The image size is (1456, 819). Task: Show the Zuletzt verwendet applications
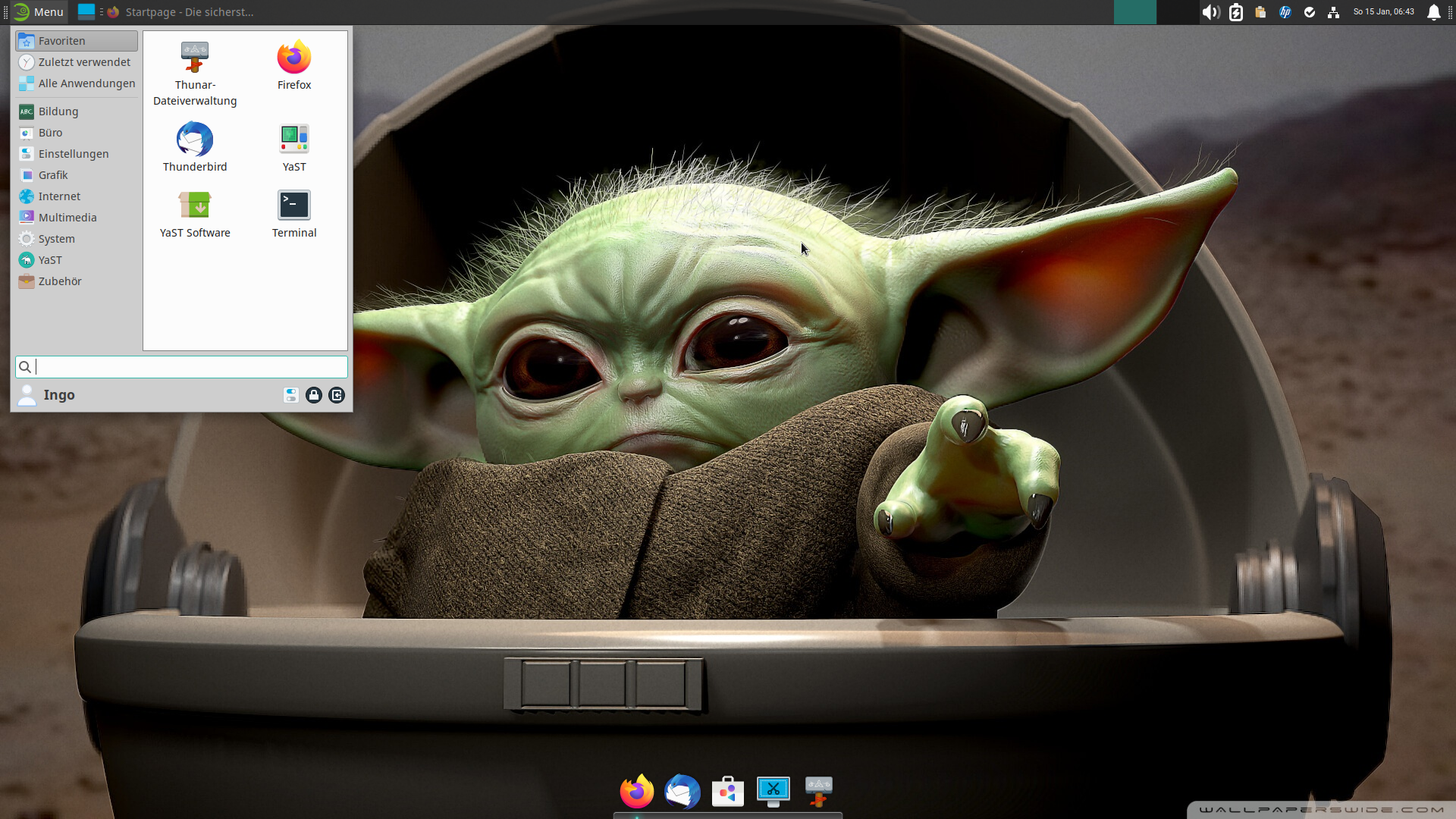click(82, 61)
